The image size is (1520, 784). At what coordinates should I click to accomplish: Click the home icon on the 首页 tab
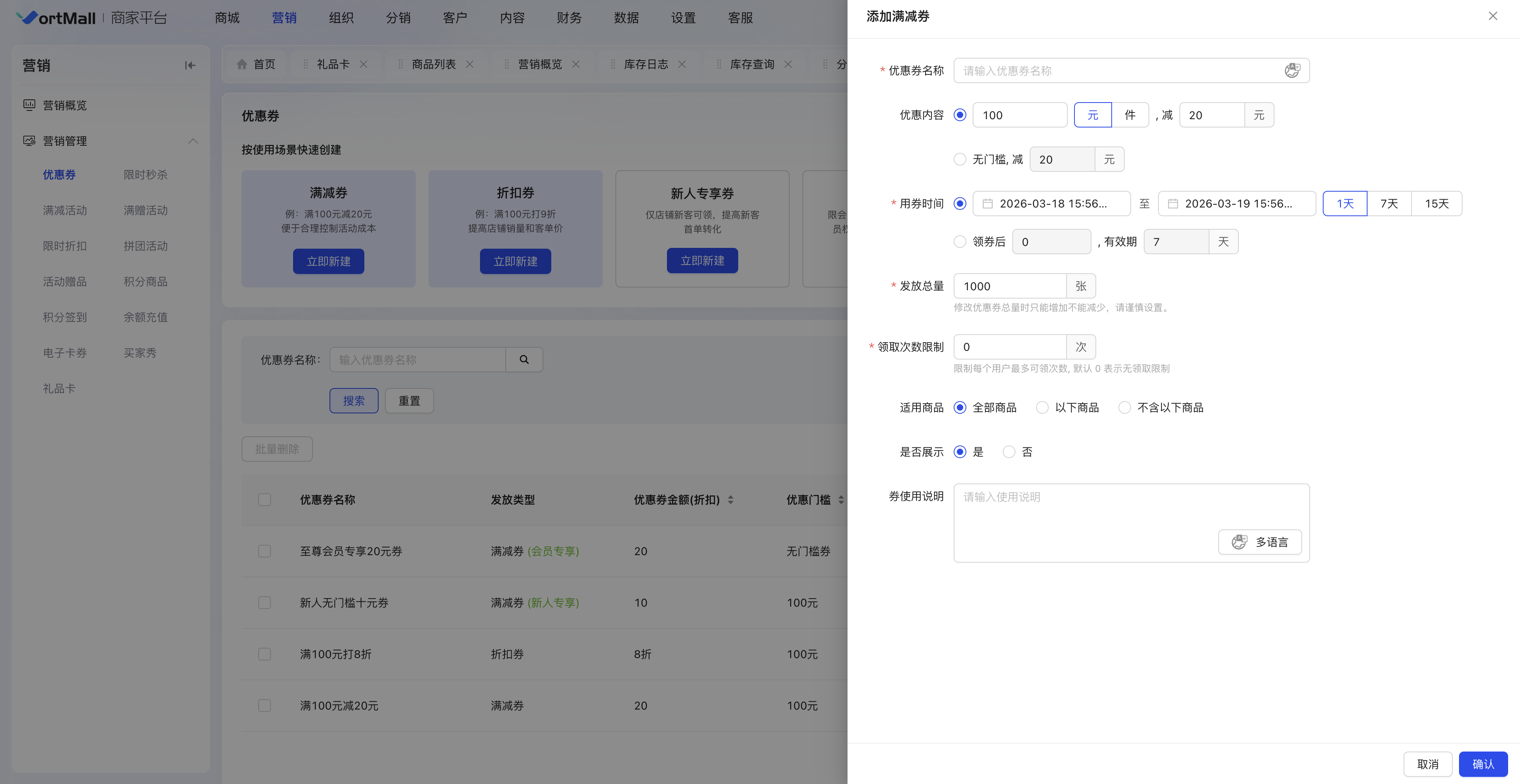(242, 64)
